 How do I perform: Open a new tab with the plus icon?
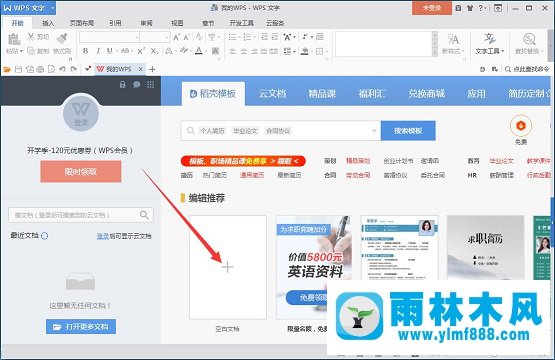(x=152, y=69)
